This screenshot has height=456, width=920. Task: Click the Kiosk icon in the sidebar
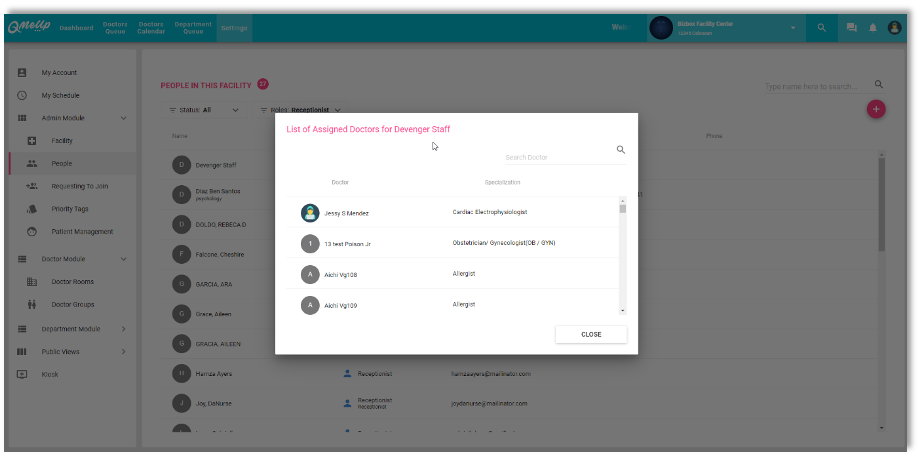pos(22,374)
